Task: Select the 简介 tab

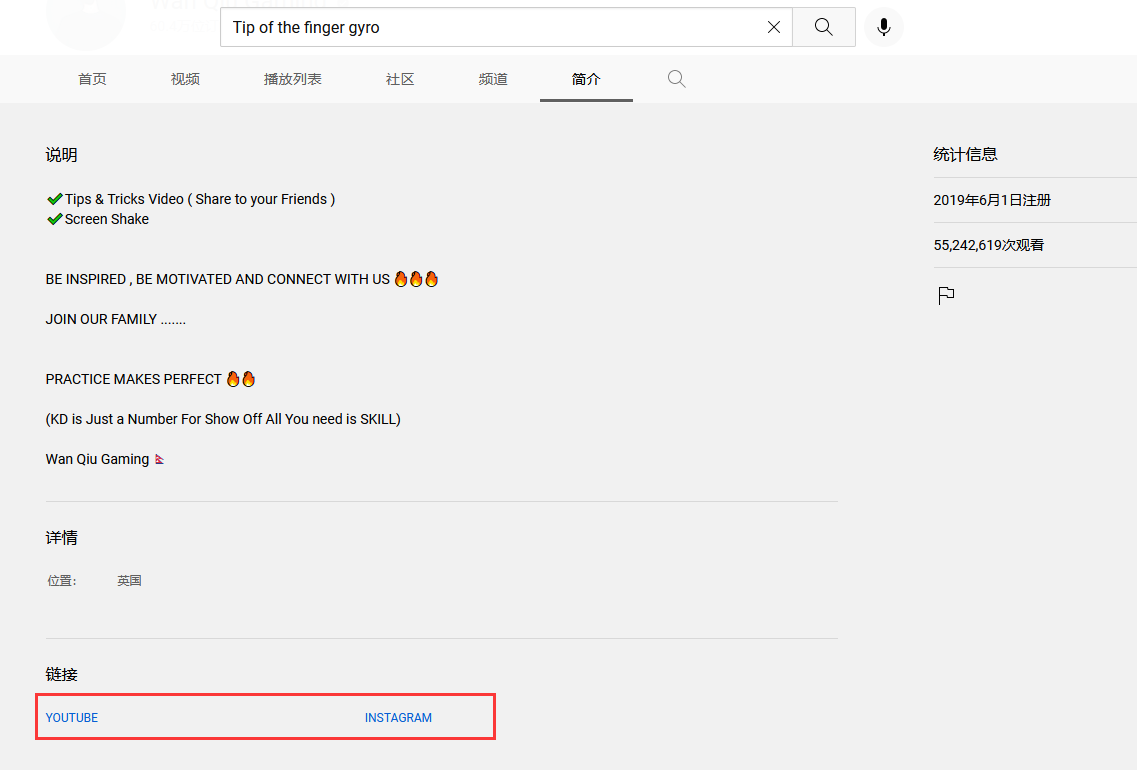Action: 586,79
